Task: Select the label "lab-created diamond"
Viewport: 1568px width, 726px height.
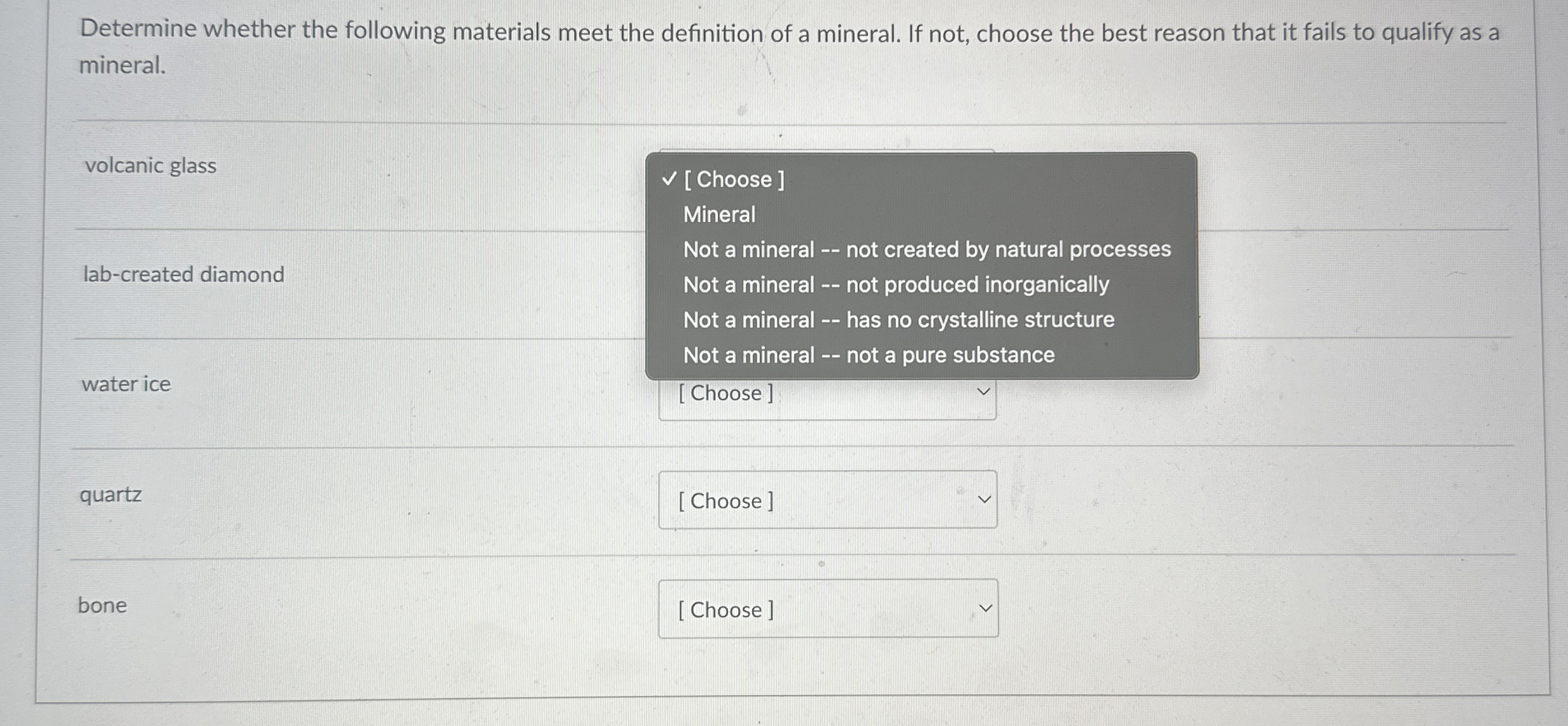Action: tap(183, 275)
